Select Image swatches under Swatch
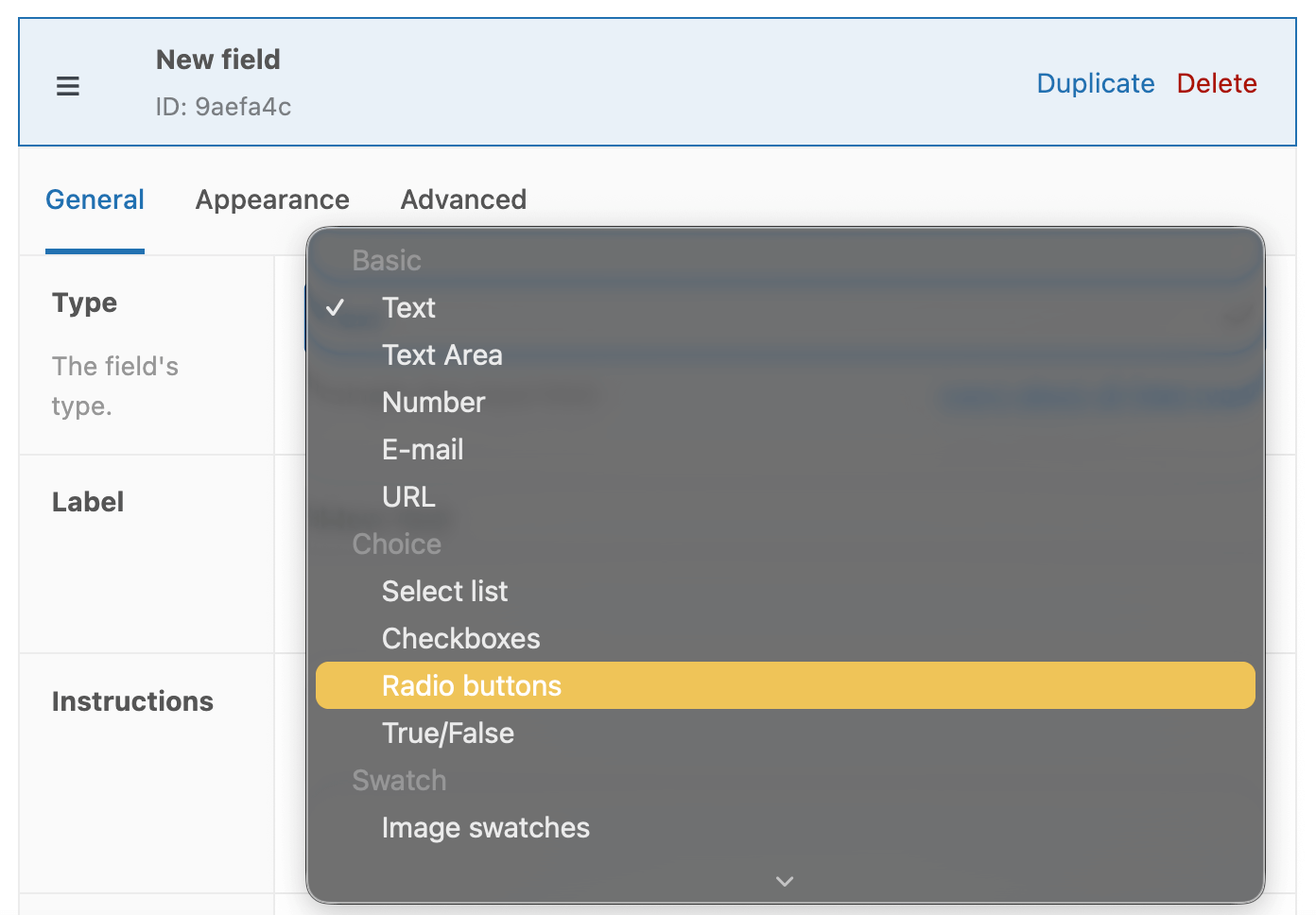The image size is (1316, 915). click(x=485, y=827)
